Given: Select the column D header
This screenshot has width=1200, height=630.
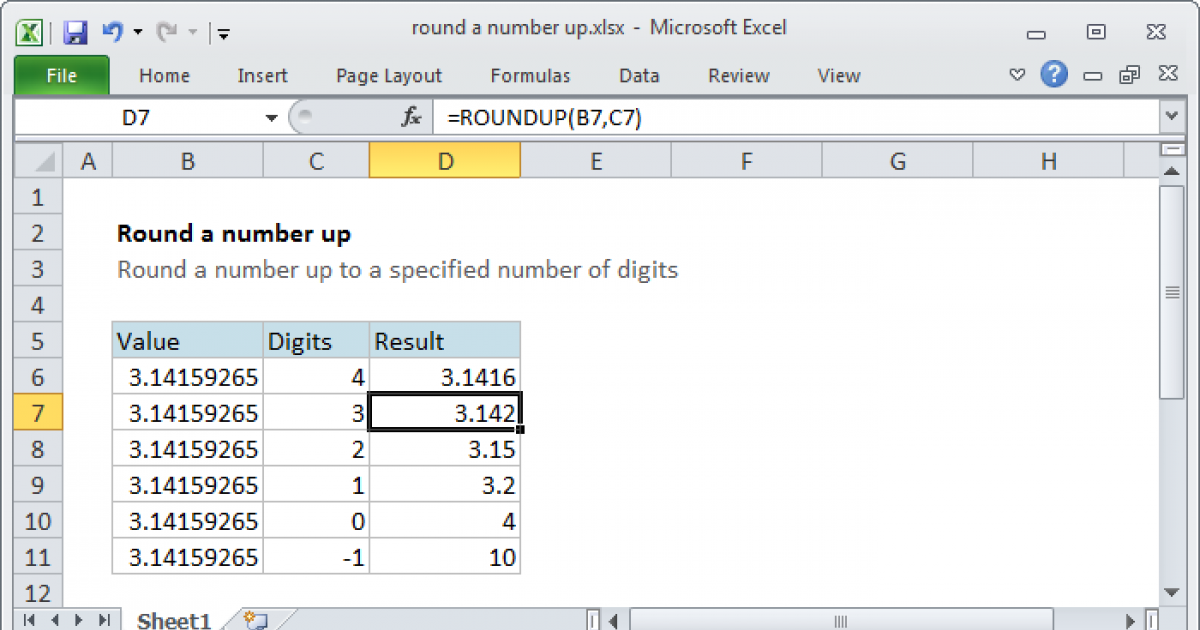Looking at the screenshot, I should click(x=445, y=160).
